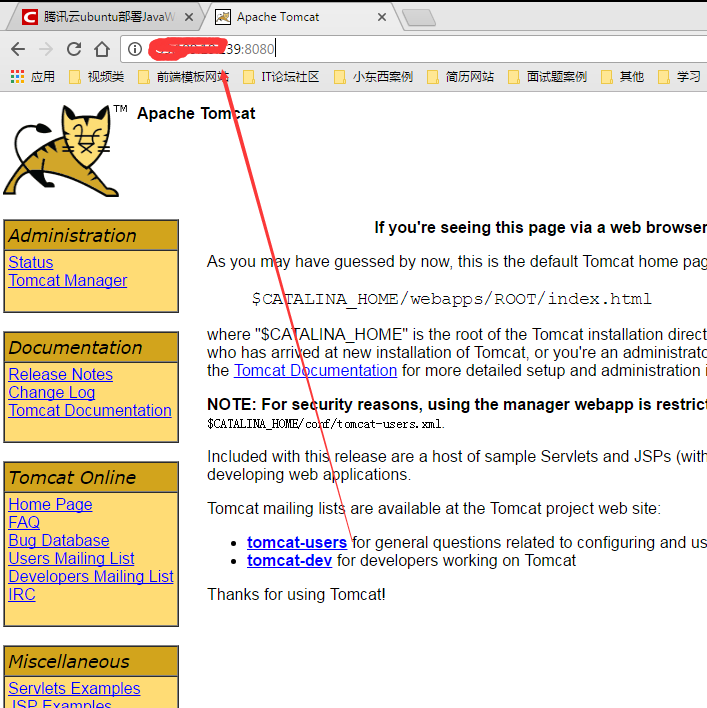Open the 应用 apps shortcut

pos(33,77)
